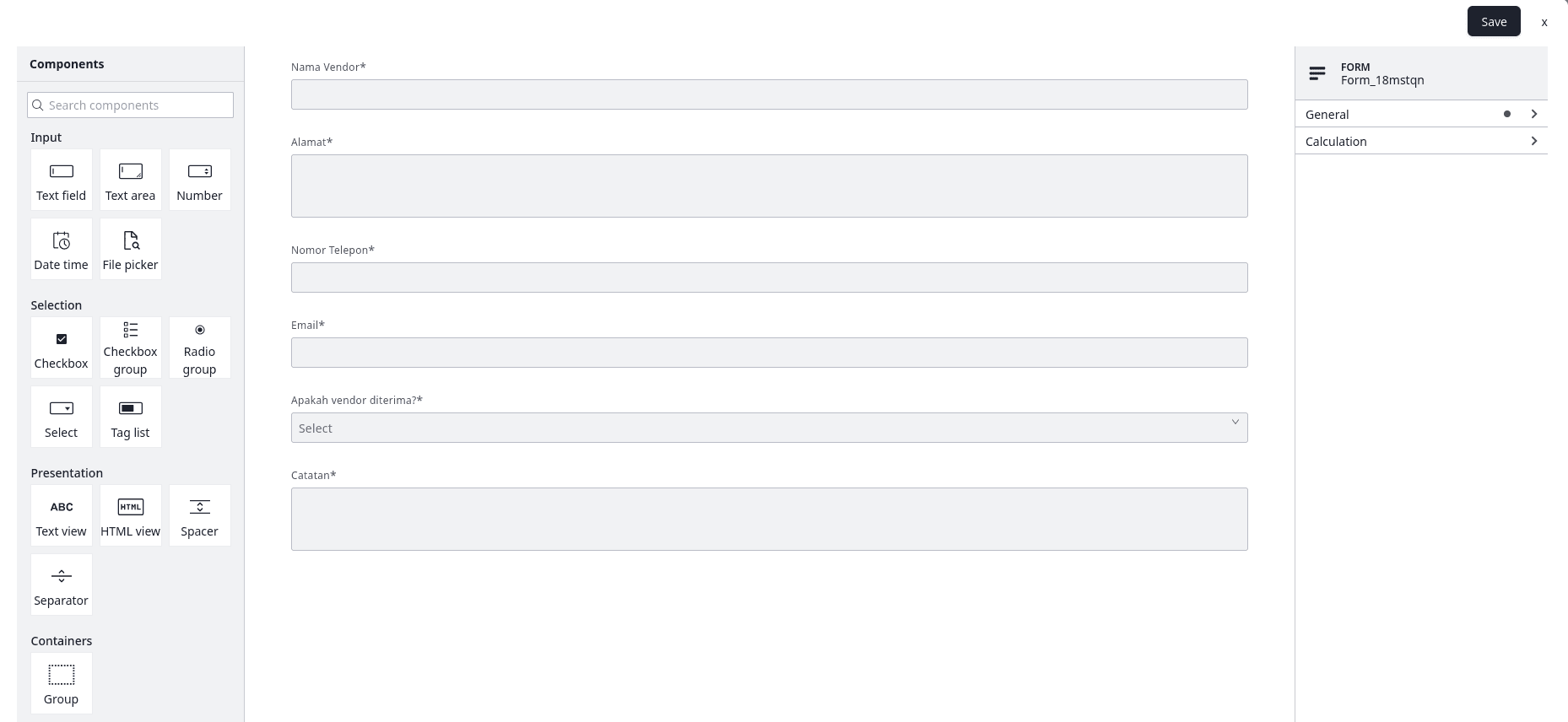Viewport: 1568px width, 722px height.
Task: Select the Spacer component
Action: pos(200,516)
